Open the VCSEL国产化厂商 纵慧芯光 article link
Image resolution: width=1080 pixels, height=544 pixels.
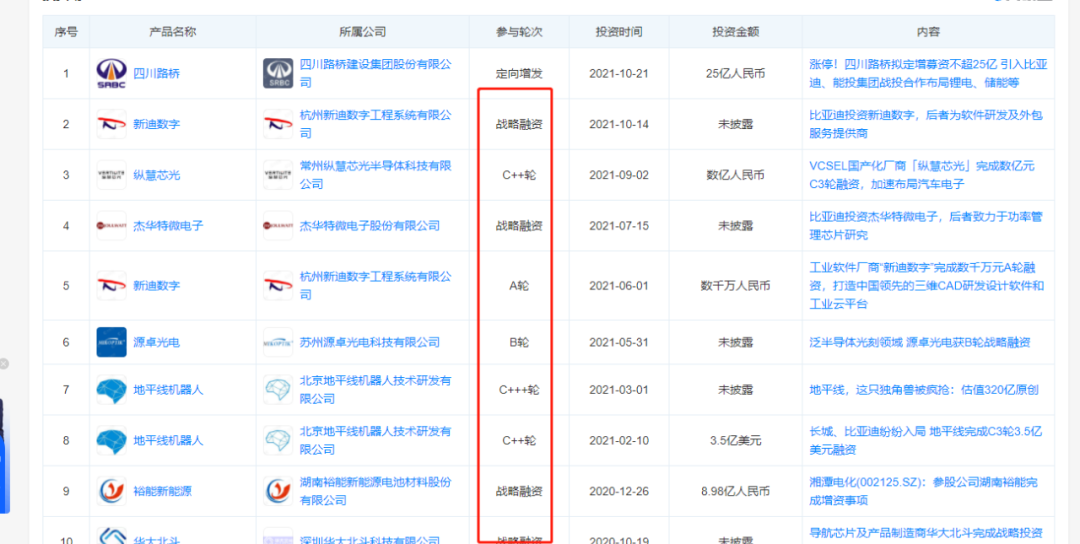922,175
